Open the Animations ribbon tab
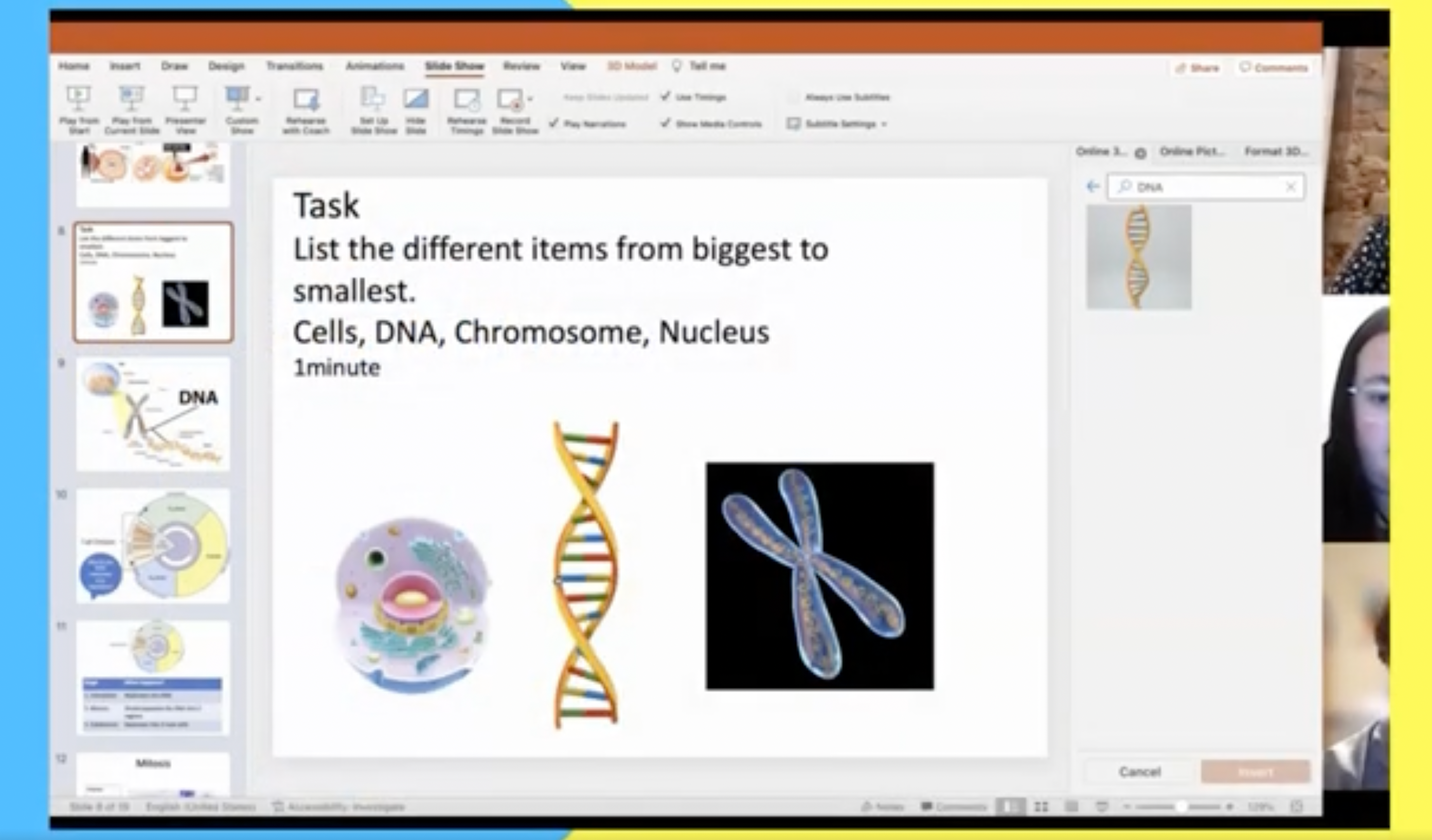Image resolution: width=1432 pixels, height=840 pixels. tap(375, 66)
